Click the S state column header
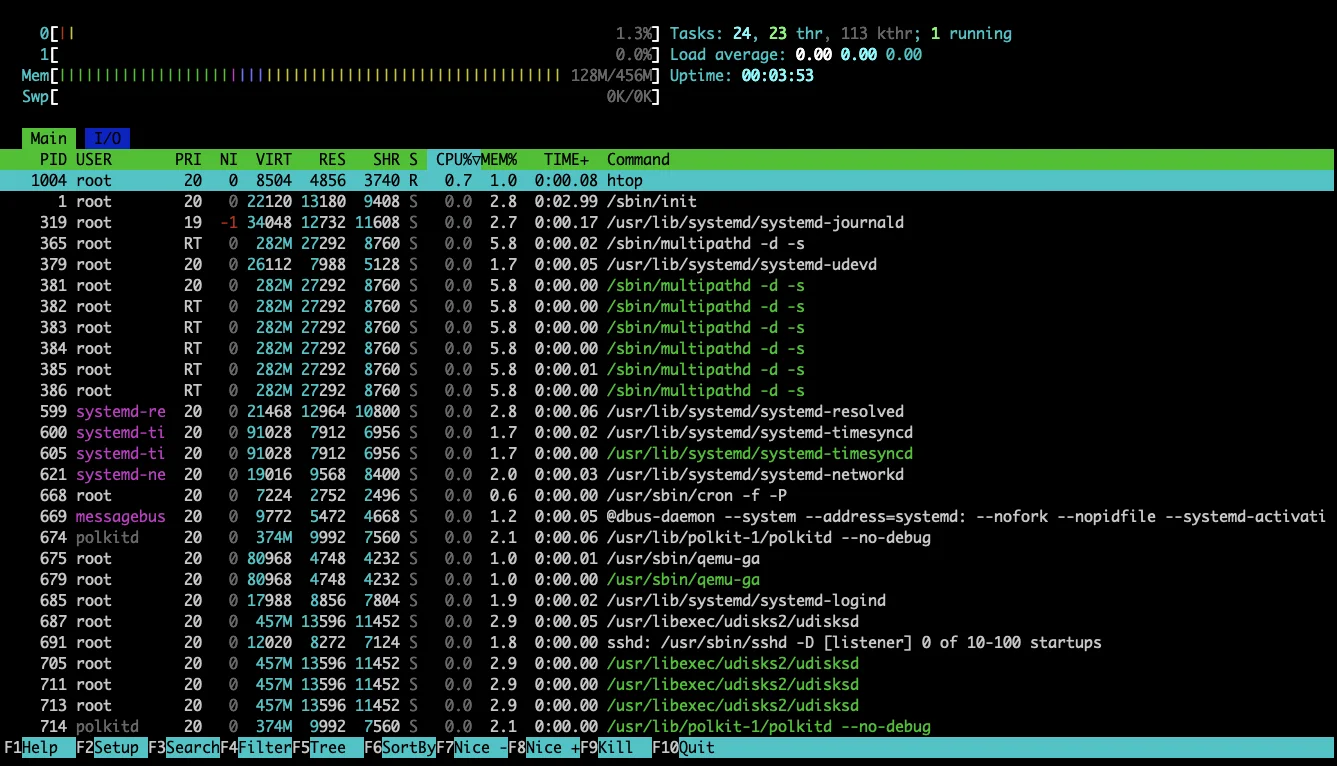The image size is (1337, 766). coord(413,160)
